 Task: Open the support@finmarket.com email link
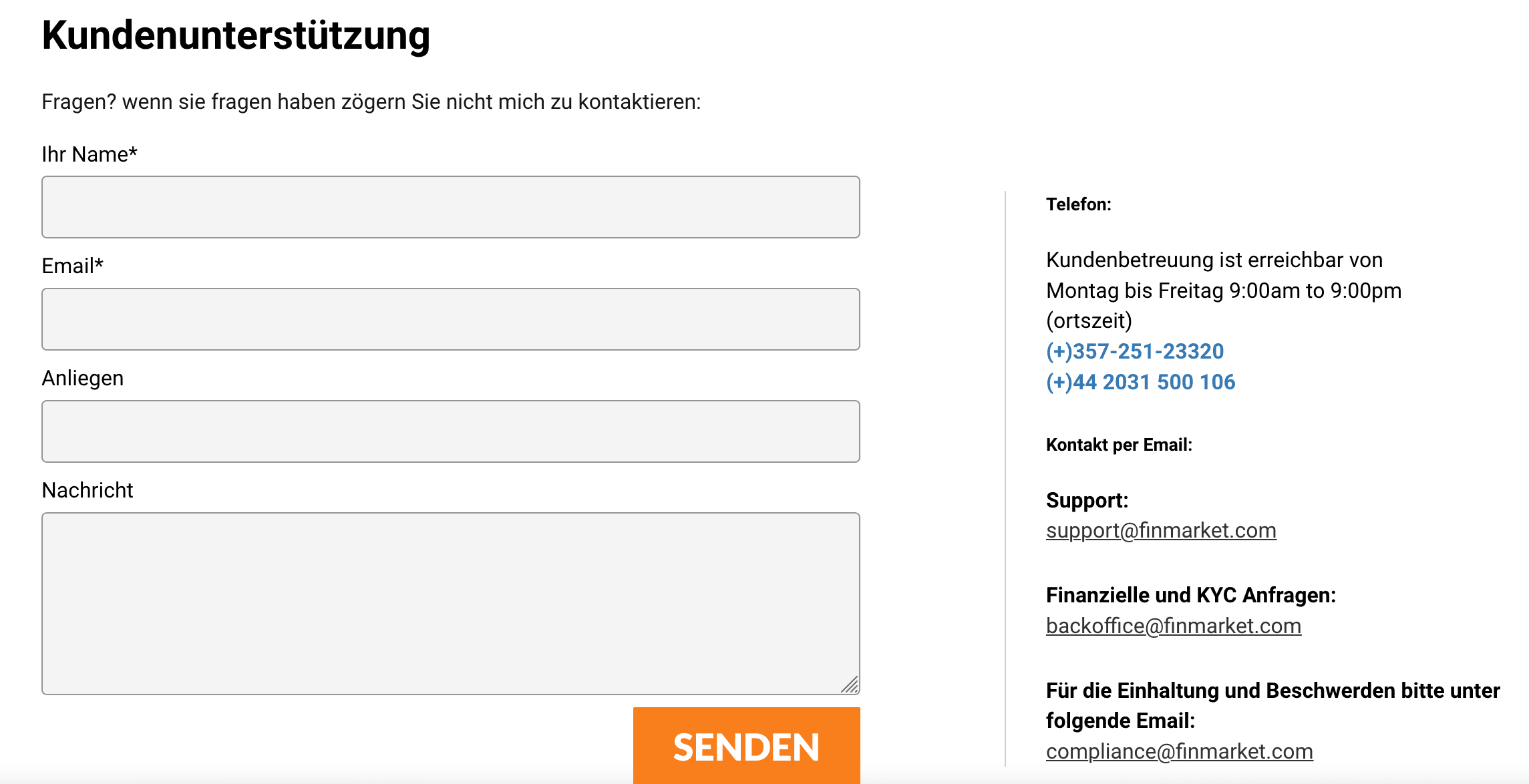1161,530
